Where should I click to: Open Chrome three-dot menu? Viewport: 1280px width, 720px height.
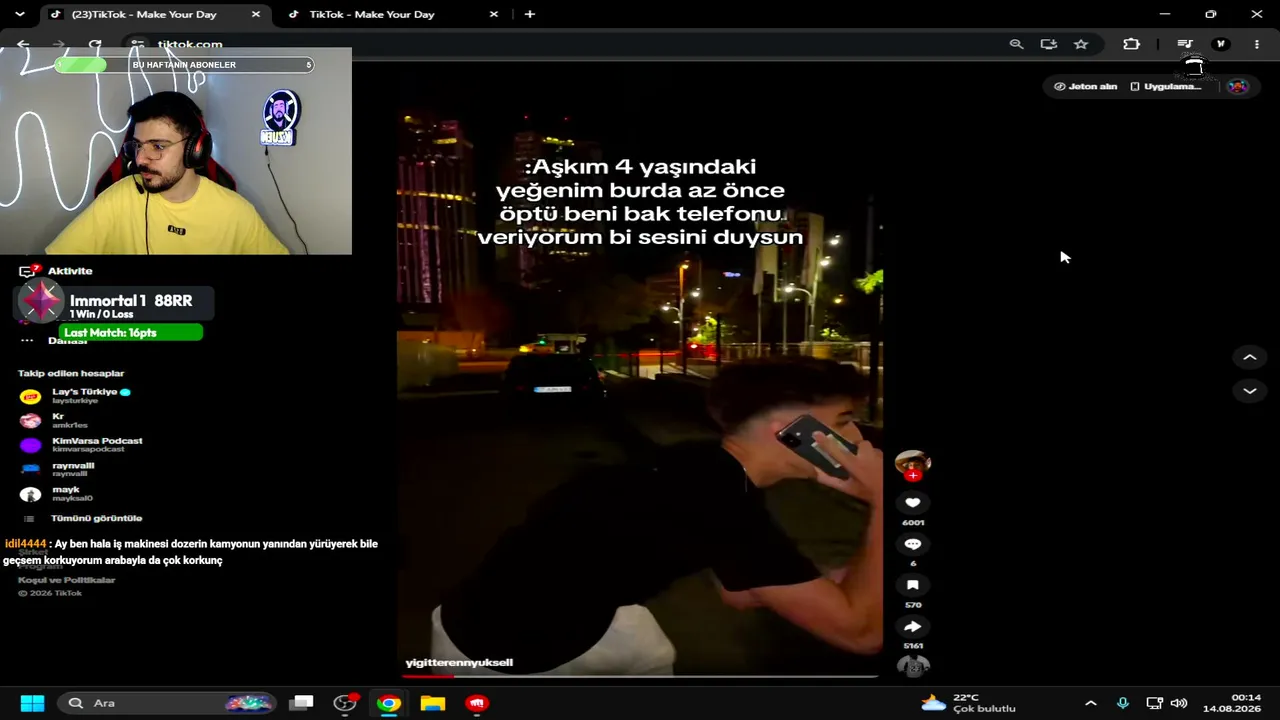click(x=1257, y=44)
